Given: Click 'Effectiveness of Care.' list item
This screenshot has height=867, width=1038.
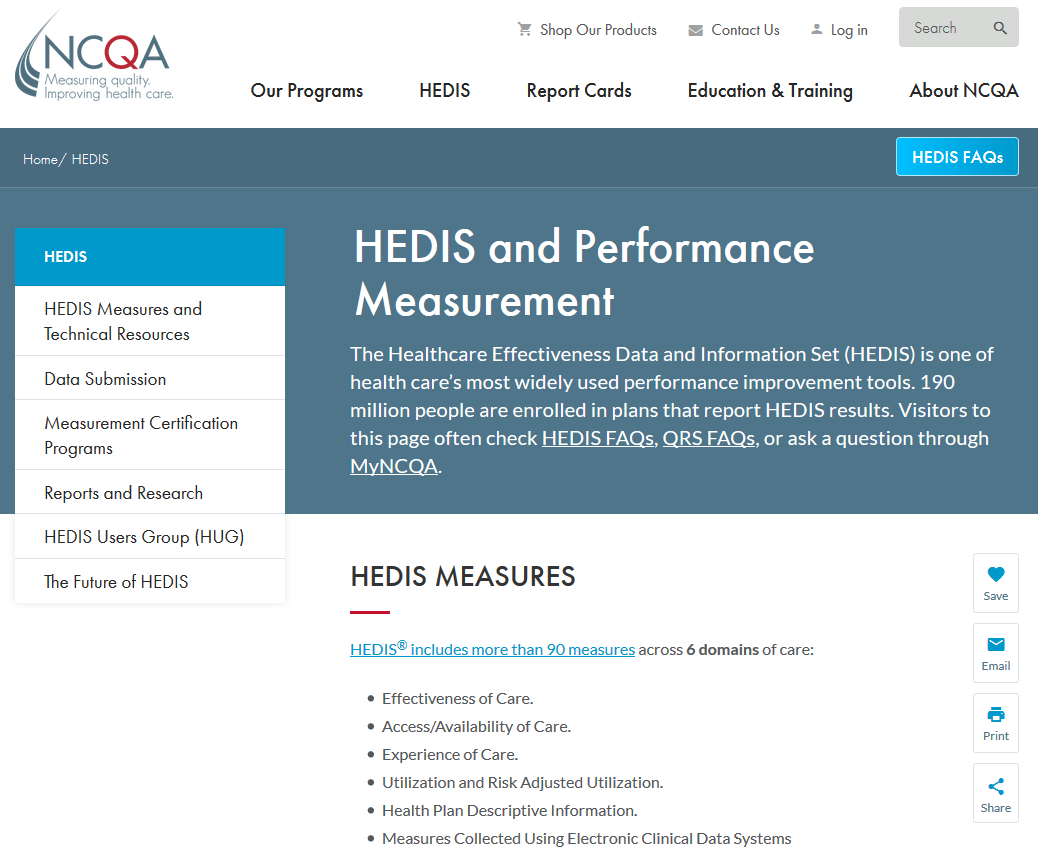Looking at the screenshot, I should click(457, 699).
